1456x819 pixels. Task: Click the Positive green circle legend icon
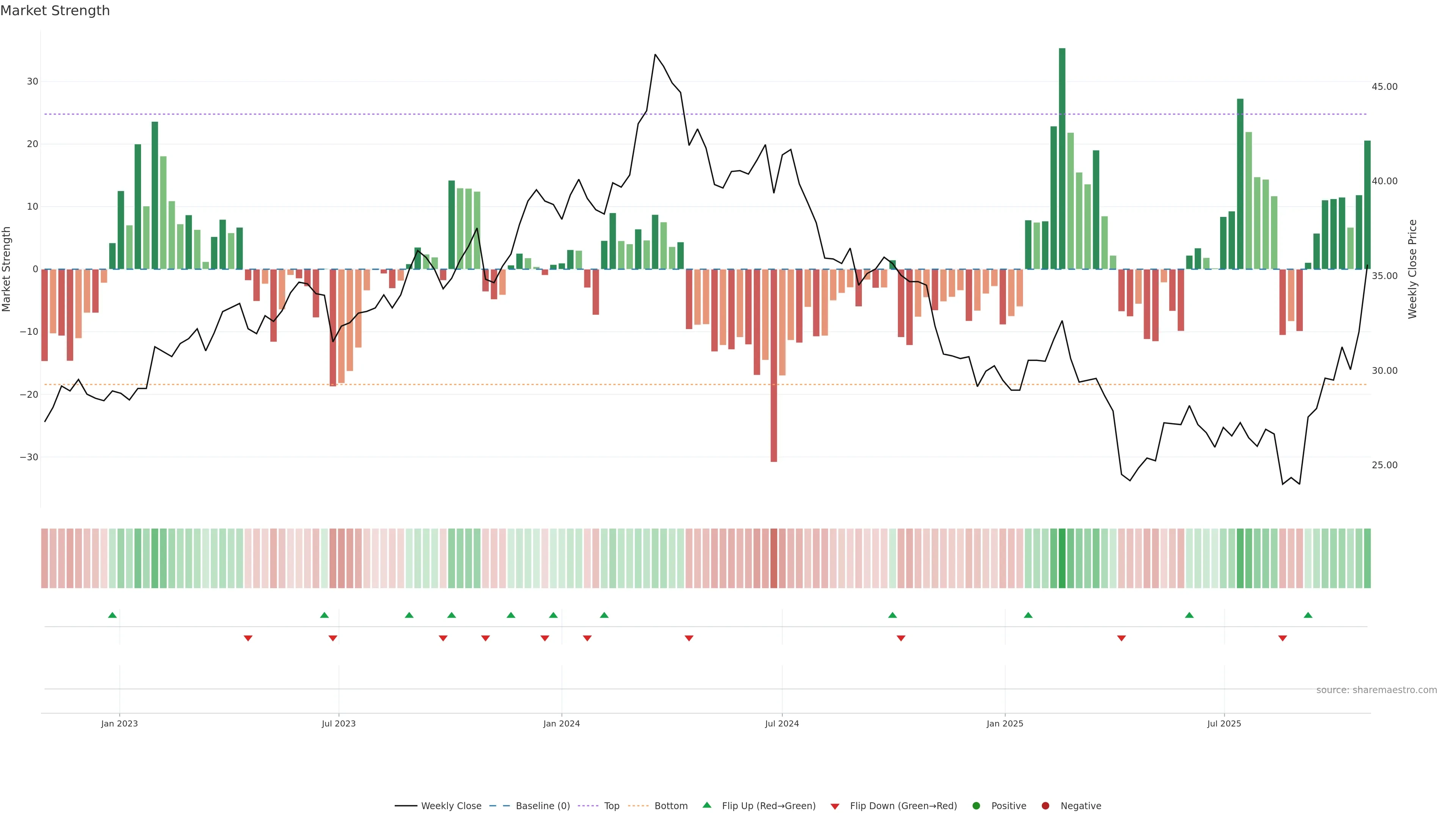pos(976,806)
